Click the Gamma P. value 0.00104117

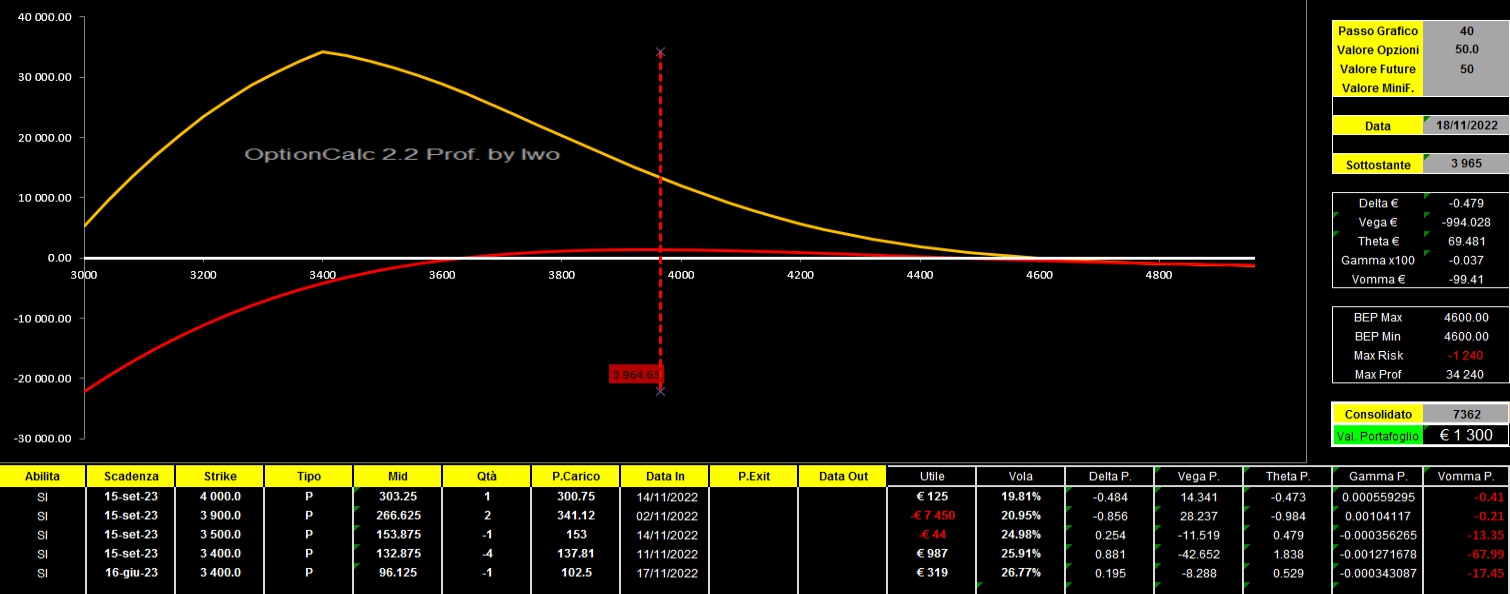(x=1377, y=515)
